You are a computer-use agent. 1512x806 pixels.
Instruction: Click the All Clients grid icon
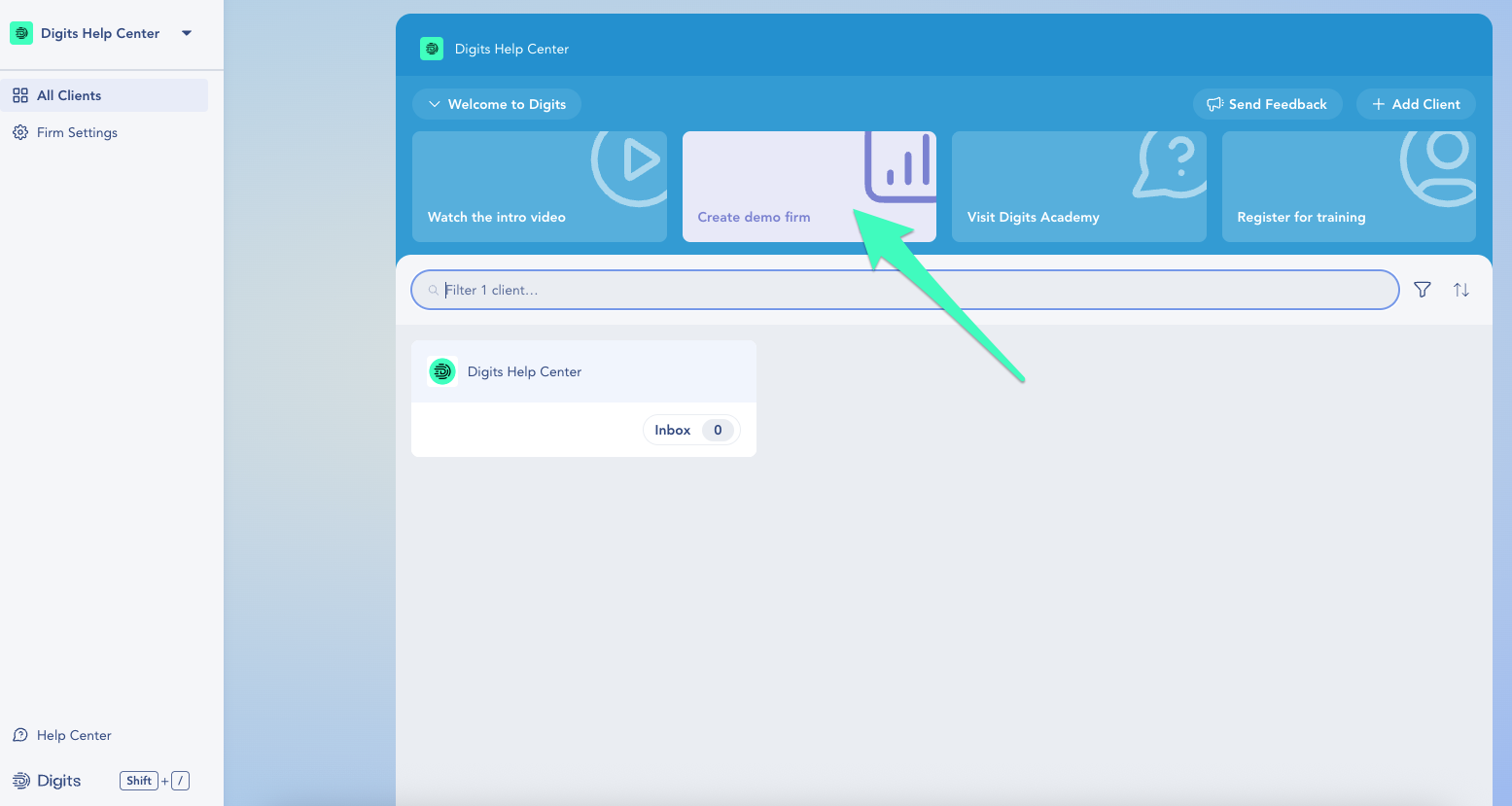coord(20,95)
